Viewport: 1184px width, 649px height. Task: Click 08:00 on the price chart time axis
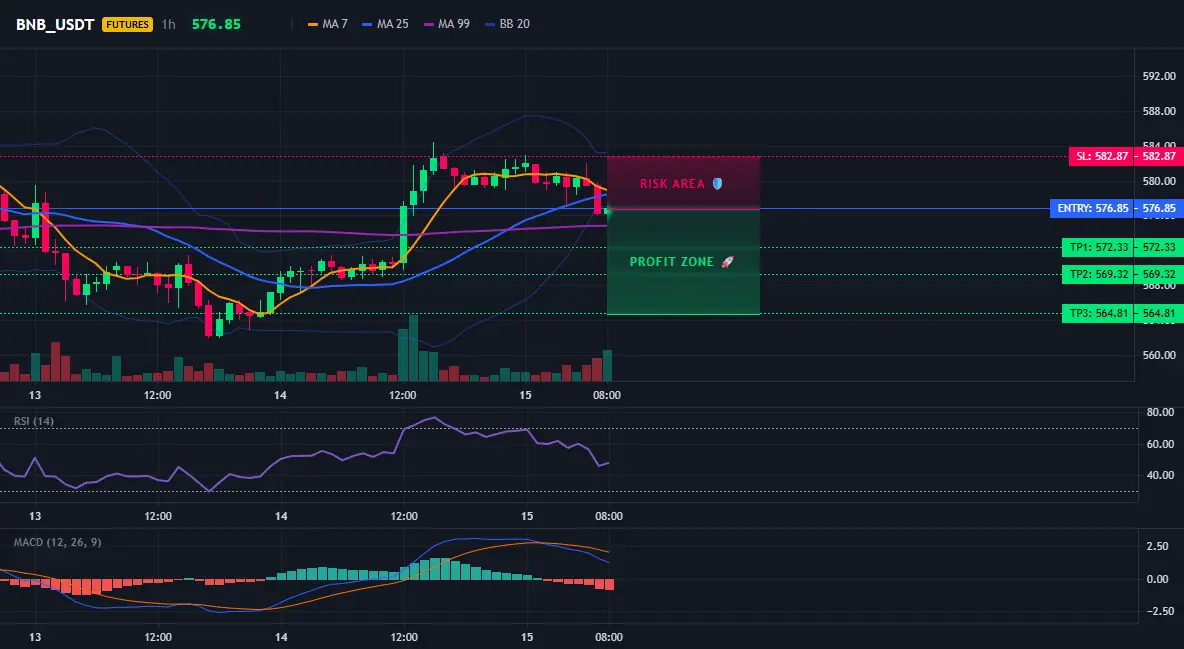[x=607, y=395]
